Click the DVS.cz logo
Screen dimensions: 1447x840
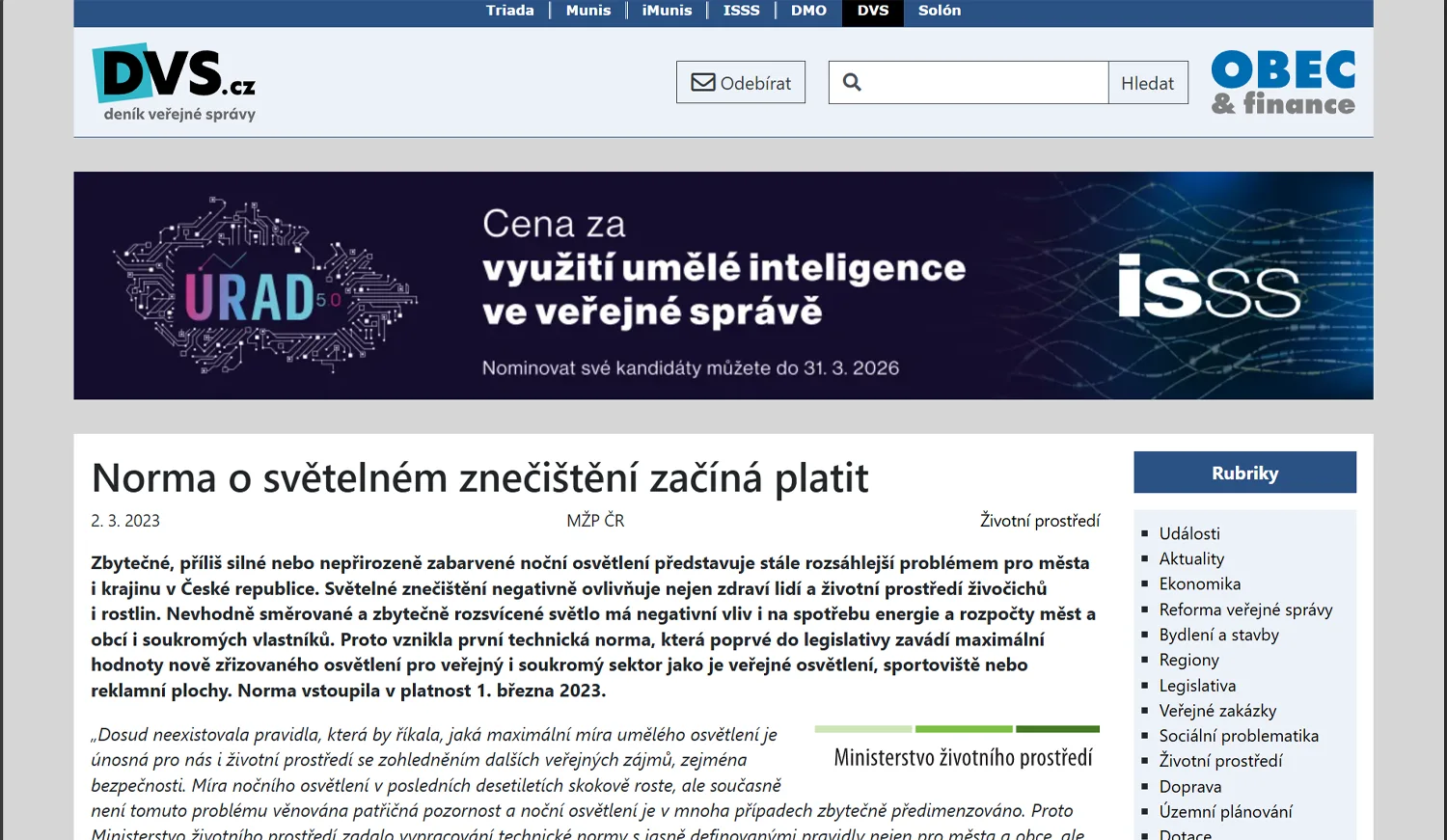tap(176, 81)
